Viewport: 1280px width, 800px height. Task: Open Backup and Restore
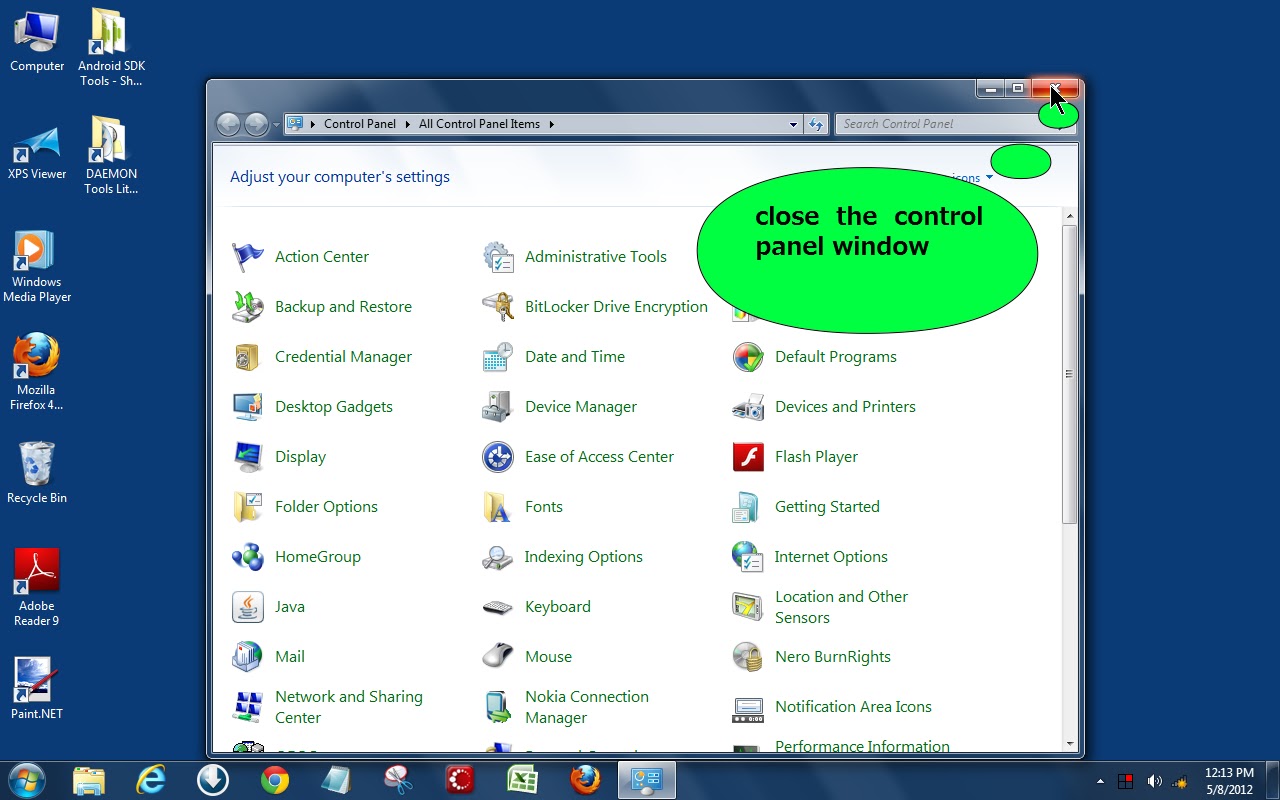pyautogui.click(x=343, y=306)
